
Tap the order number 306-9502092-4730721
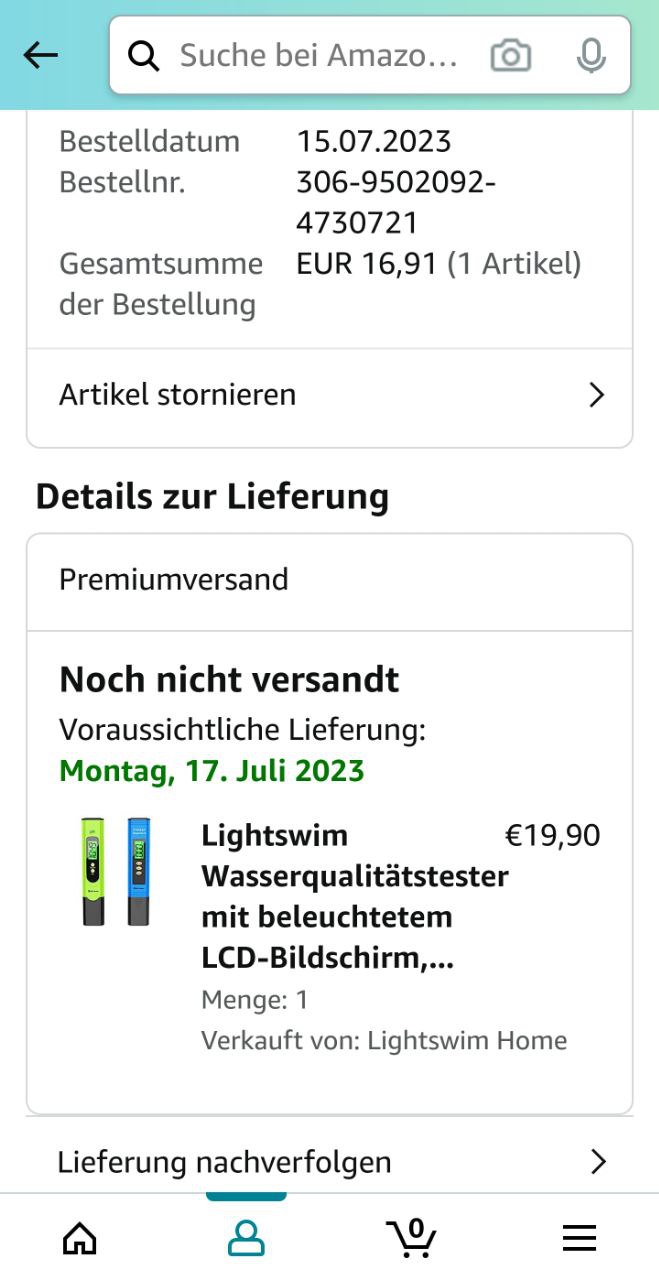click(396, 202)
